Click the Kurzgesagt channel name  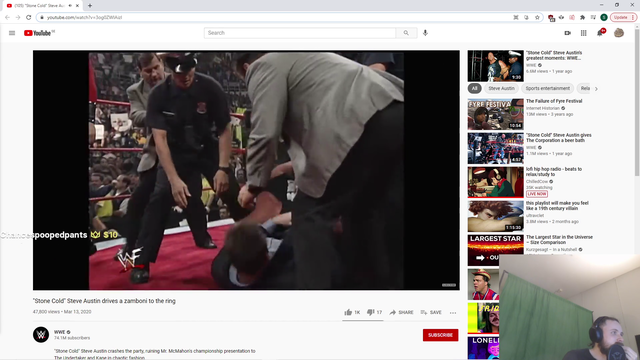click(551, 249)
